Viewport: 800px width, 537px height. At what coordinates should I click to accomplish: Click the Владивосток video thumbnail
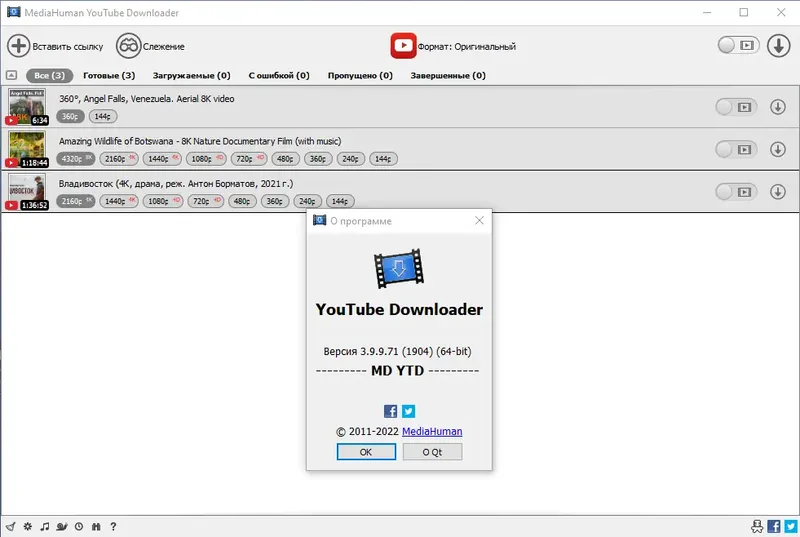click(x=27, y=191)
